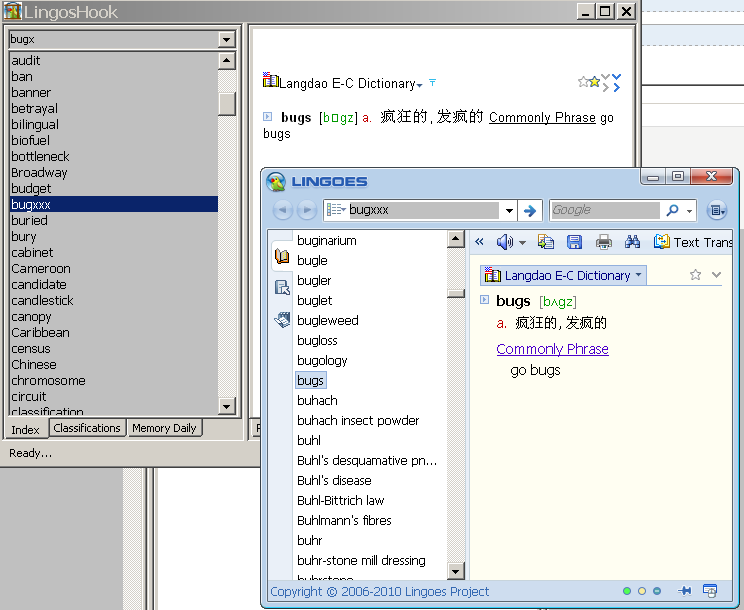744x610 pixels.
Task: Select "bugleweed" in Lingoes word list
Action: (327, 321)
